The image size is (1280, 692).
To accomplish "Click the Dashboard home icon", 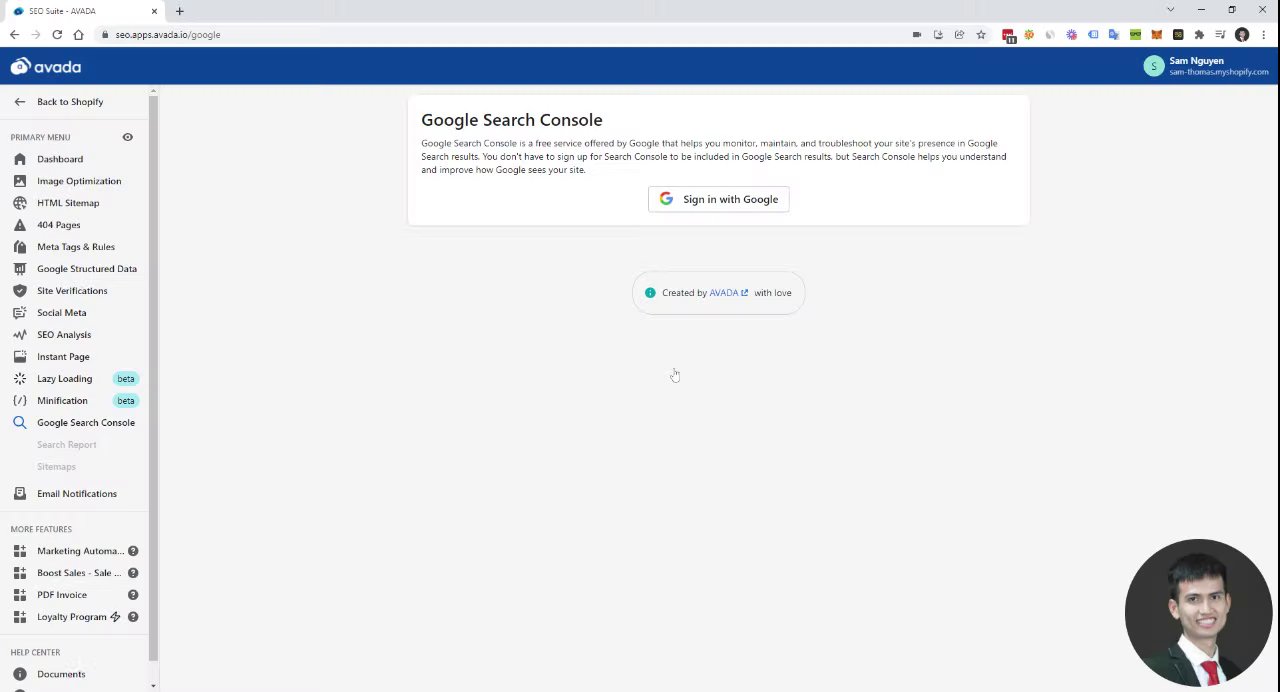I will pyautogui.click(x=20, y=159).
